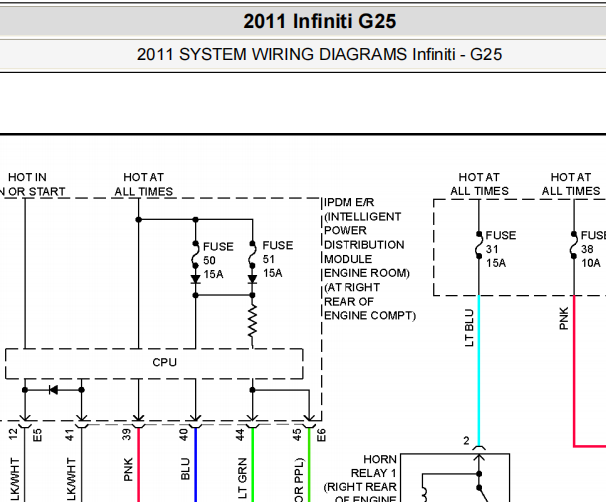The height and width of the screenshot is (502, 606).
Task: Click the "FUSE 51 15A" label
Action: click(x=277, y=259)
